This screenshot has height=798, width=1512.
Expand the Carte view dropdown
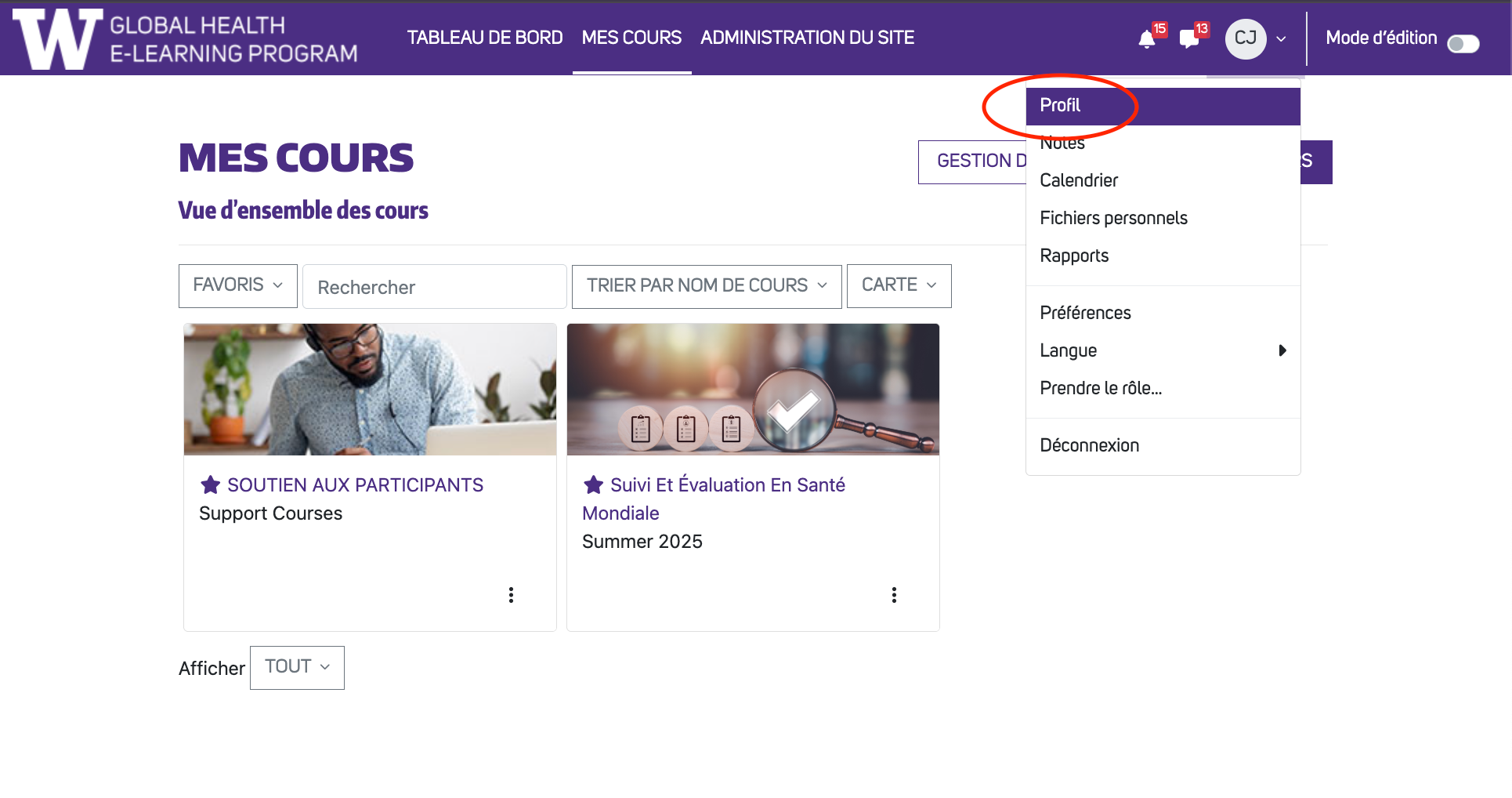[x=899, y=285]
